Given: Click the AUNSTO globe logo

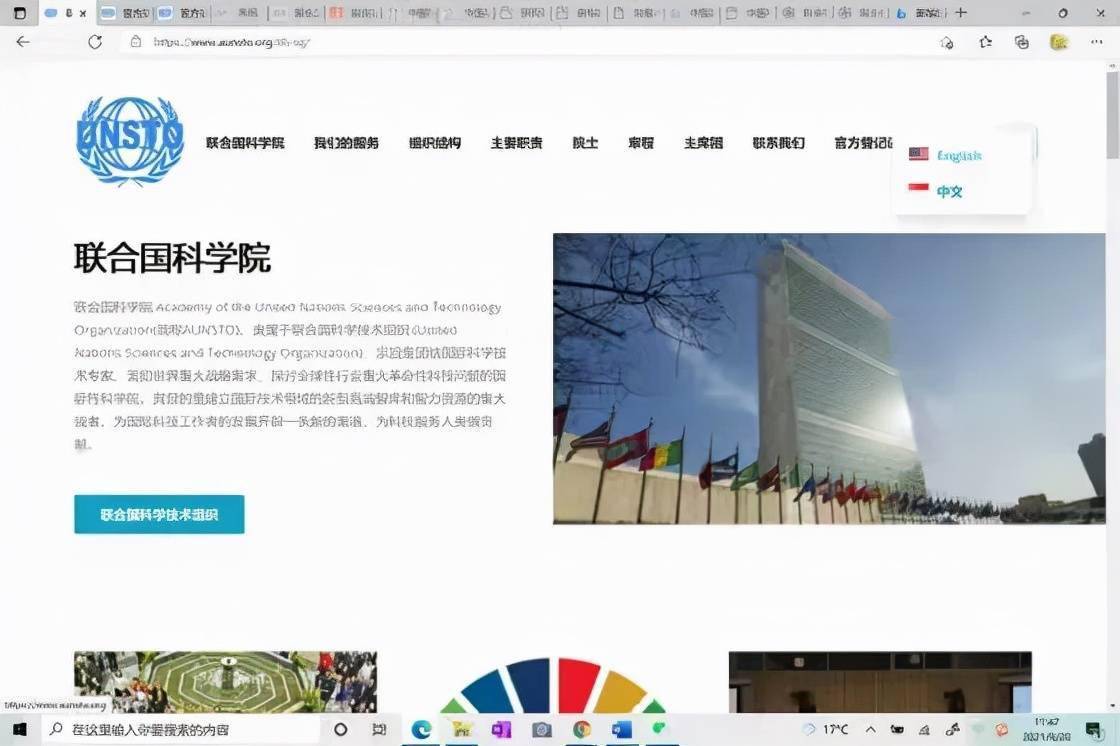Looking at the screenshot, I should 129,139.
